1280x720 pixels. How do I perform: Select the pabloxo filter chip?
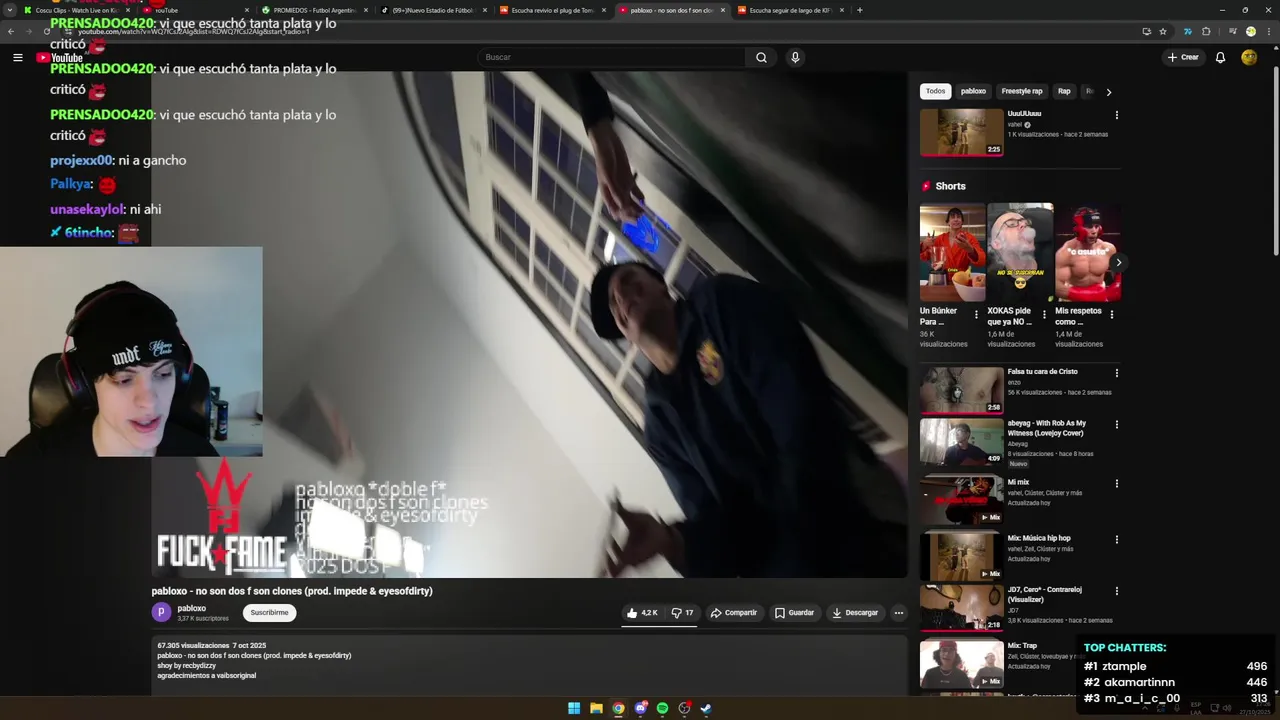pyautogui.click(x=973, y=91)
